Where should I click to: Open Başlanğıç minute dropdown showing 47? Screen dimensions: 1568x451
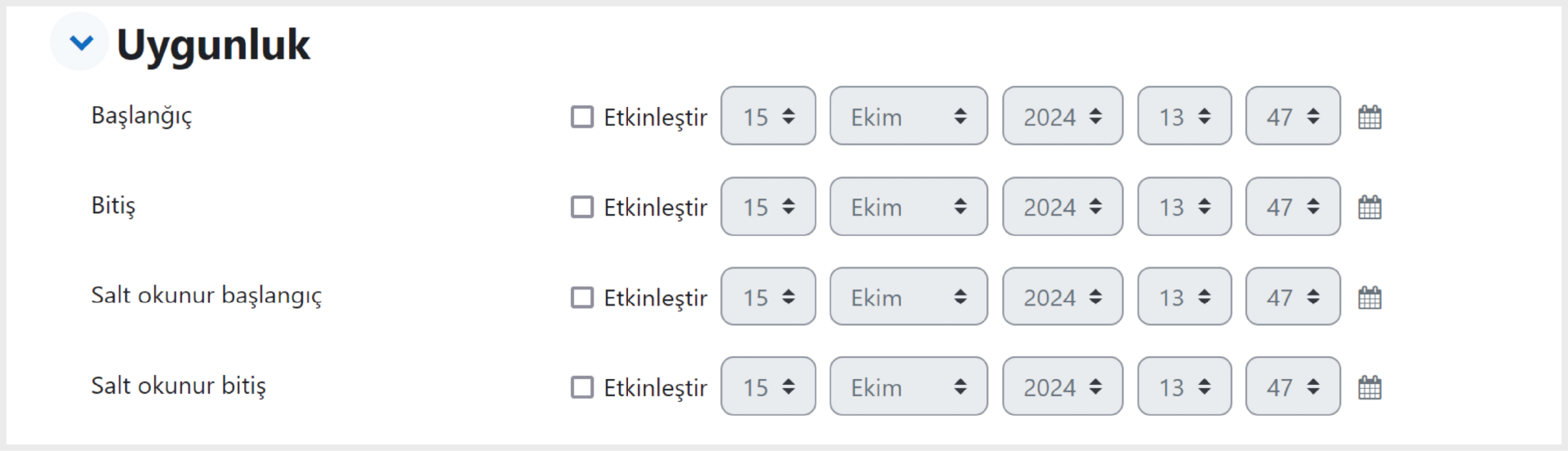click(x=1293, y=116)
